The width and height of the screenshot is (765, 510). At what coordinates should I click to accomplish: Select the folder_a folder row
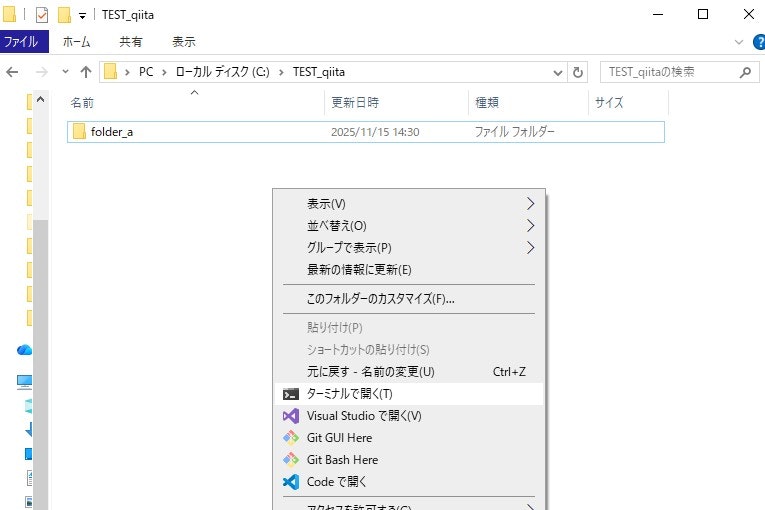click(x=365, y=132)
